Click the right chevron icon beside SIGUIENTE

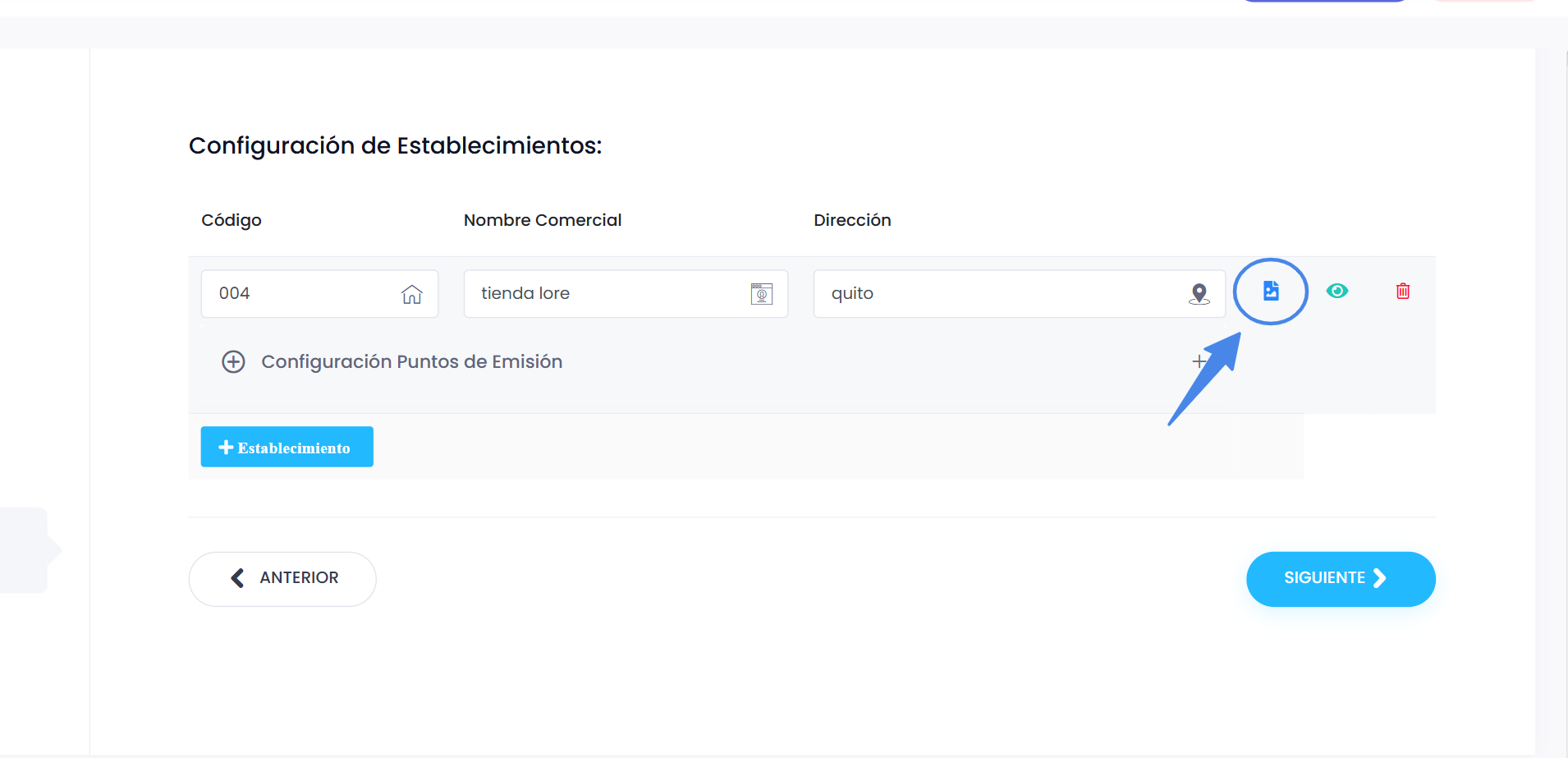pyautogui.click(x=1380, y=578)
